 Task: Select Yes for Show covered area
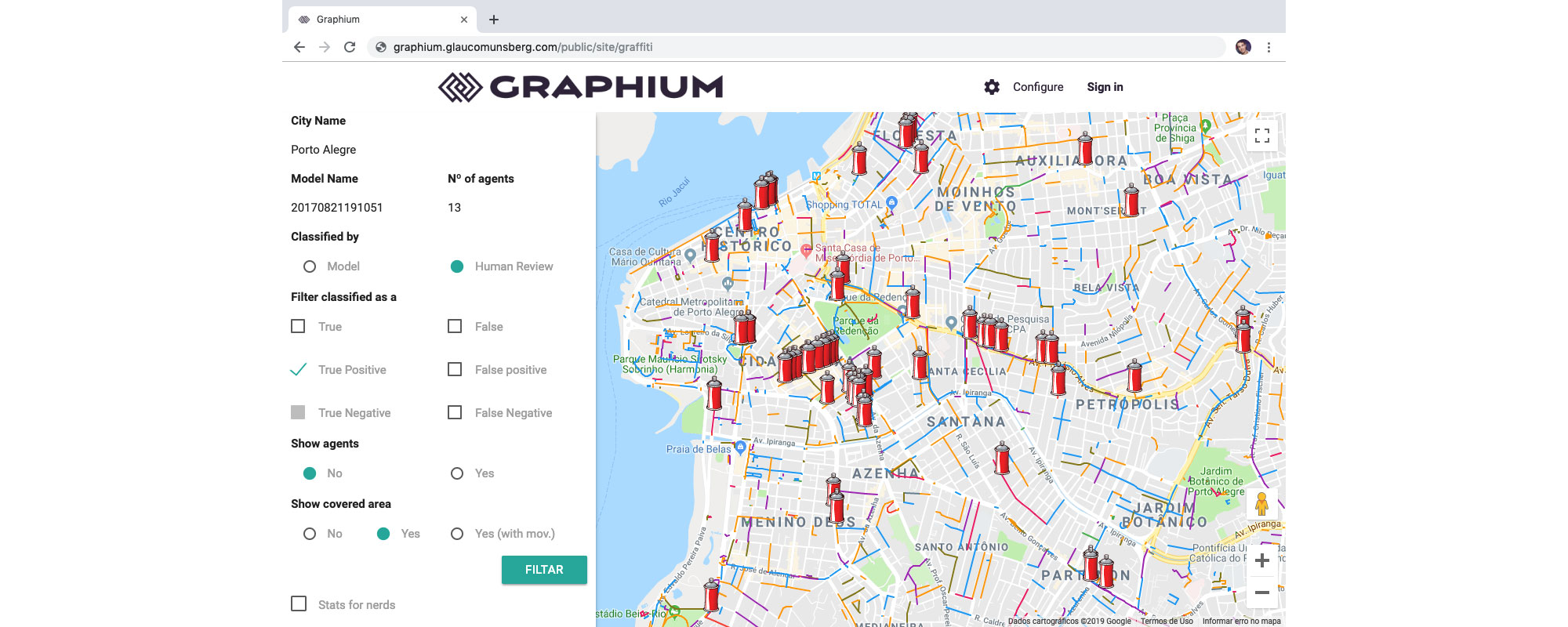(383, 534)
